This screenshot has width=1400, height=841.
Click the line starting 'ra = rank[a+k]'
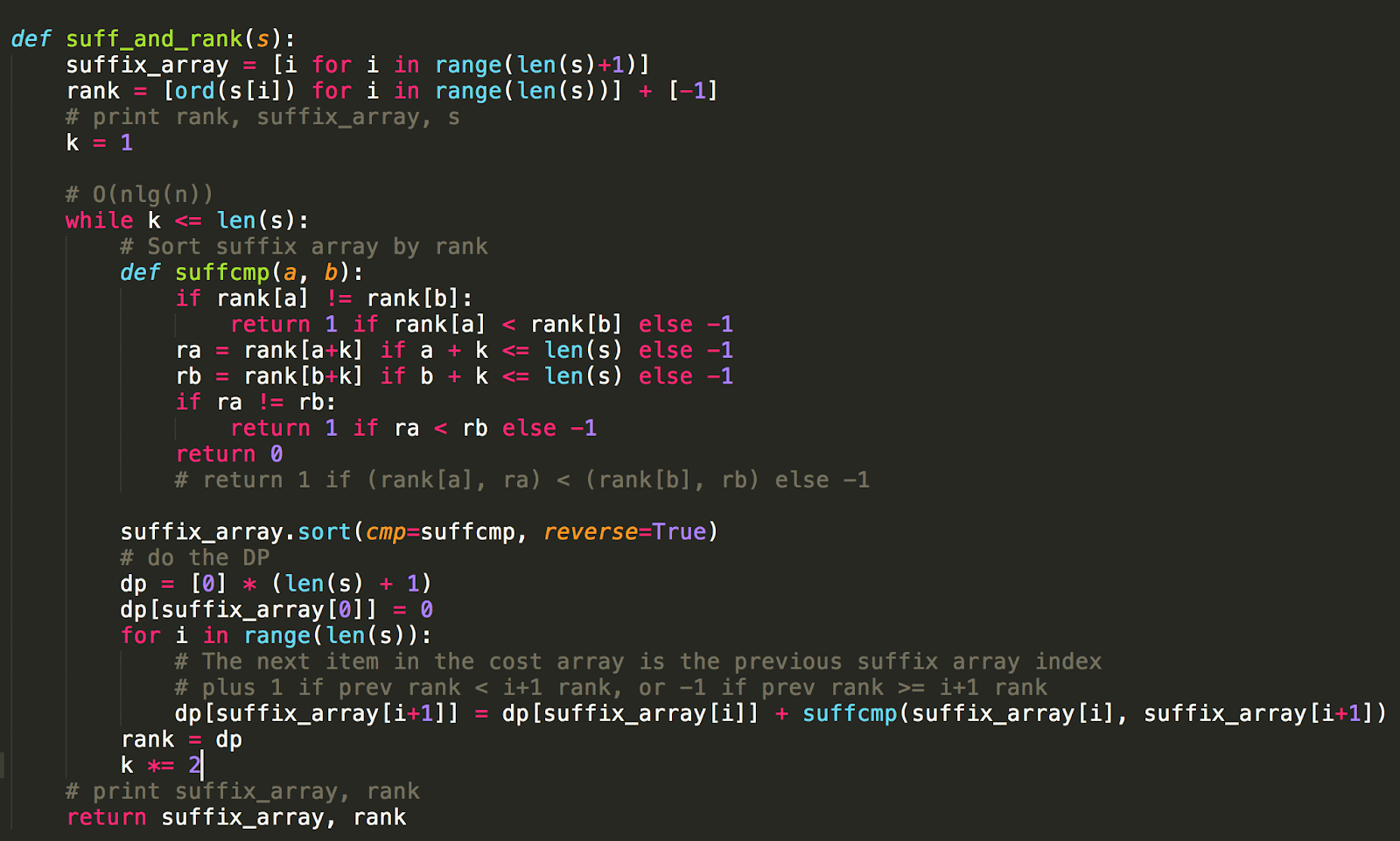click(454, 351)
